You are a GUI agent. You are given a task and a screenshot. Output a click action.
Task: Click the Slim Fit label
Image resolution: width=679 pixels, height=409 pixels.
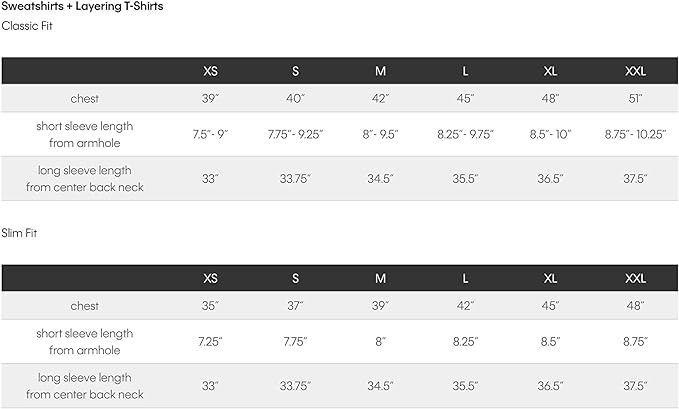tap(21, 233)
